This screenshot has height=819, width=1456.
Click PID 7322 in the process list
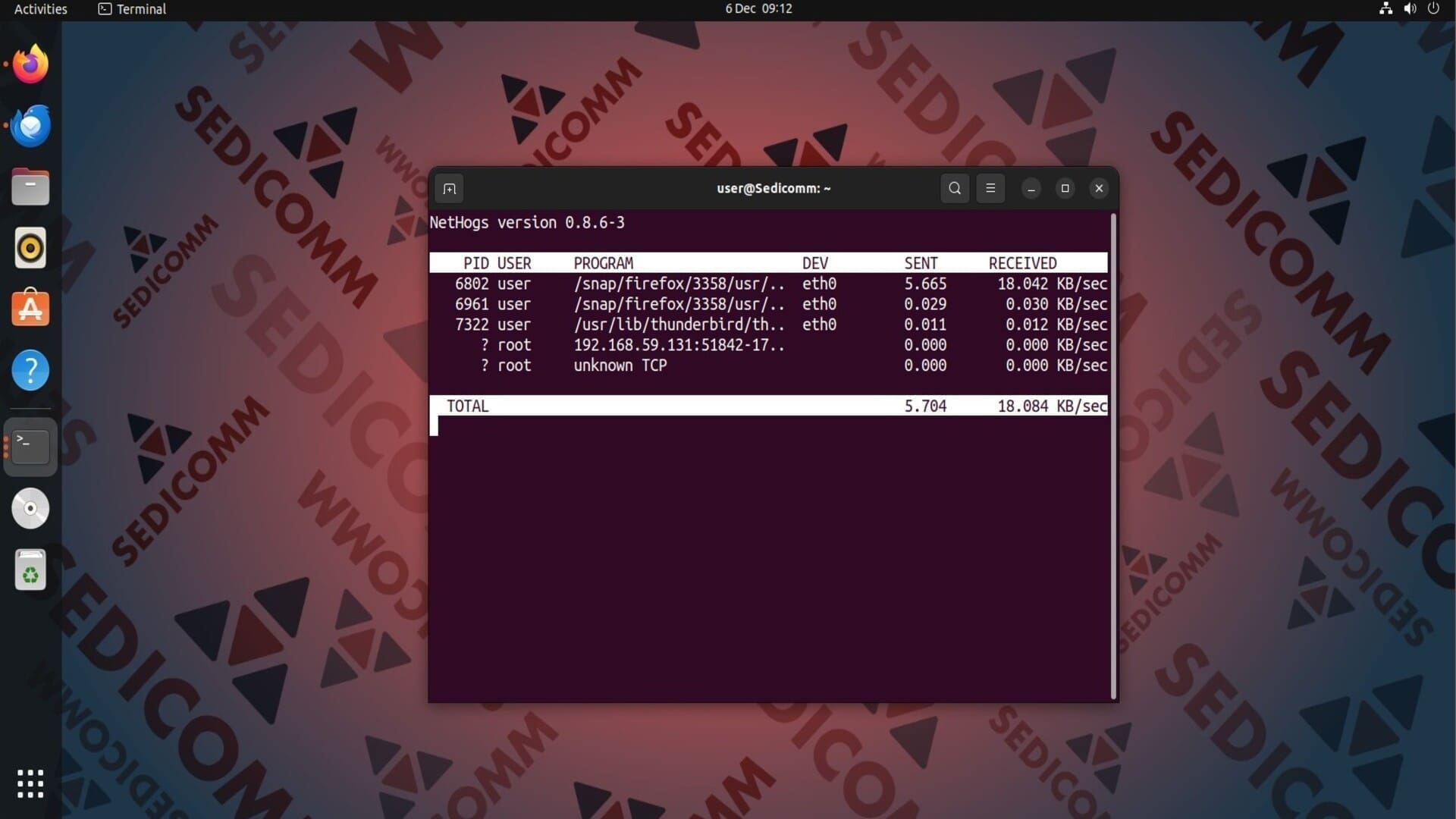[472, 325]
